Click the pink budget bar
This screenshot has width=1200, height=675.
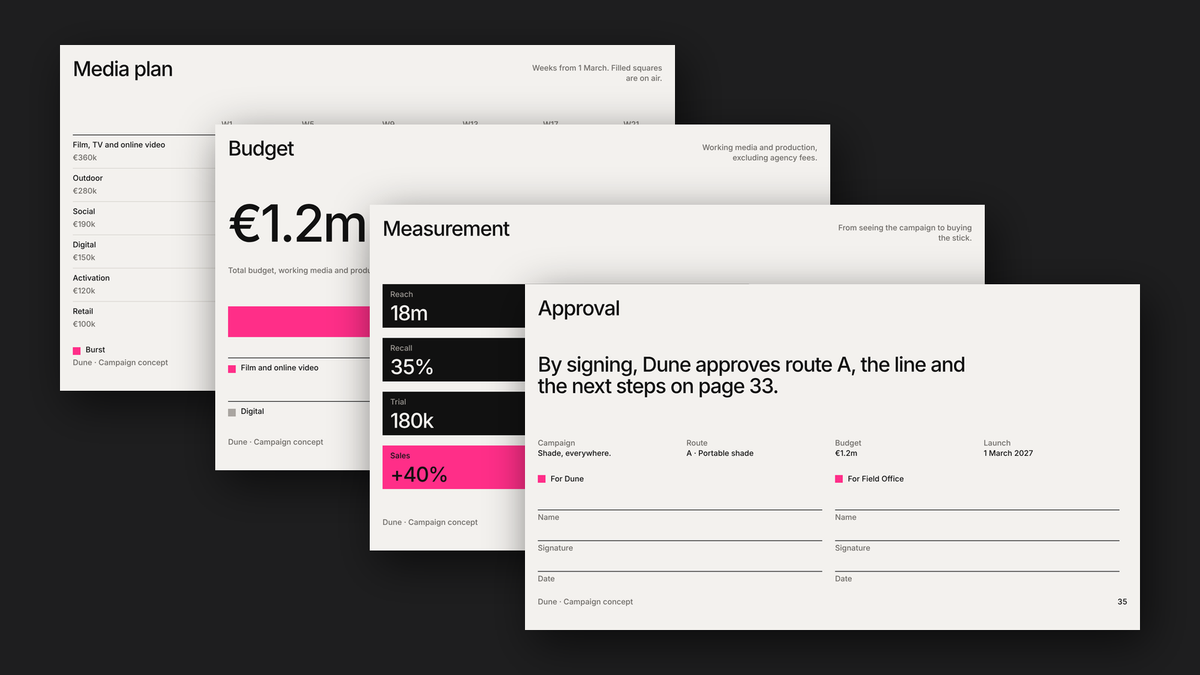point(299,321)
